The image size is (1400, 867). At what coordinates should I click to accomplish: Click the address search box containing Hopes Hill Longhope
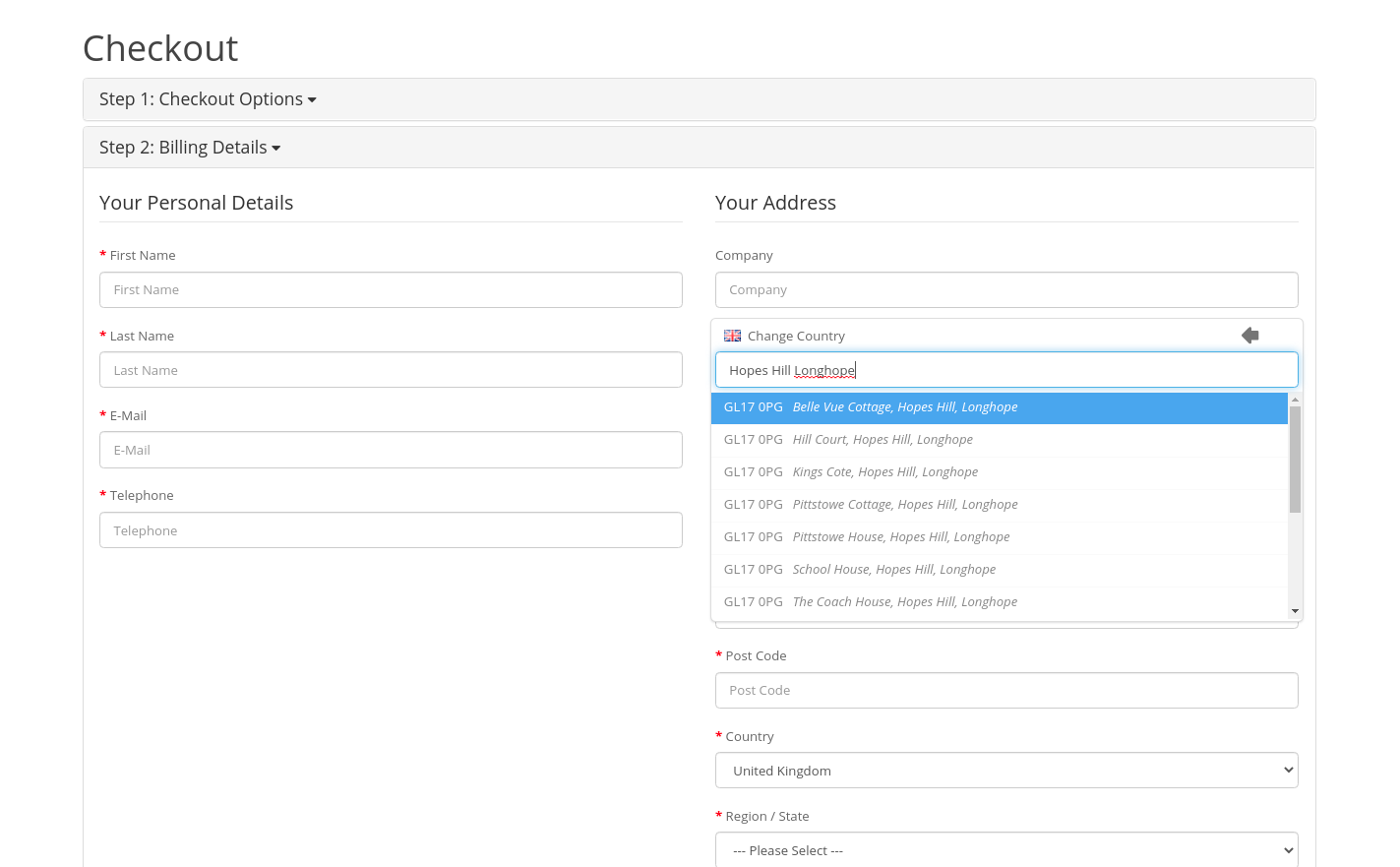1006,370
